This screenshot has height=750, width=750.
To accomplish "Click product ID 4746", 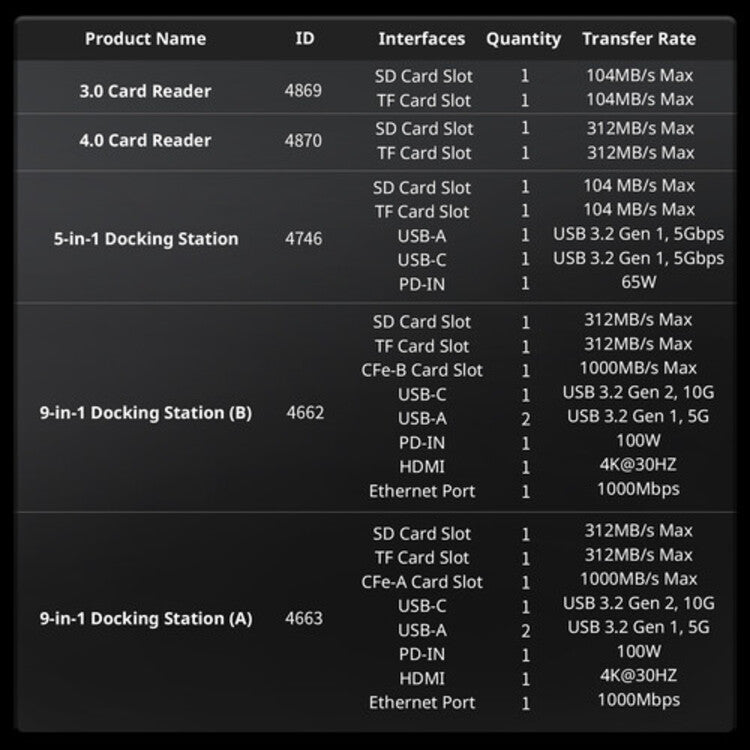I will 304,238.
